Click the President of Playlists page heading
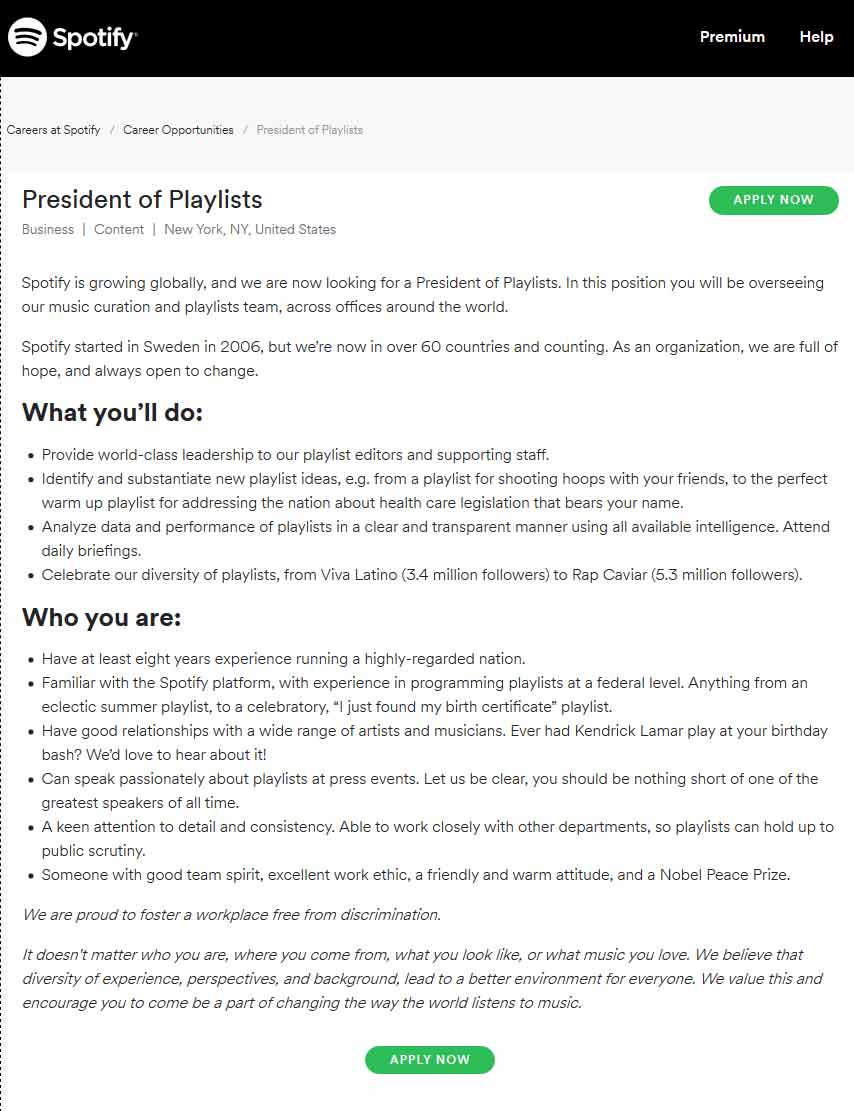 tap(142, 199)
